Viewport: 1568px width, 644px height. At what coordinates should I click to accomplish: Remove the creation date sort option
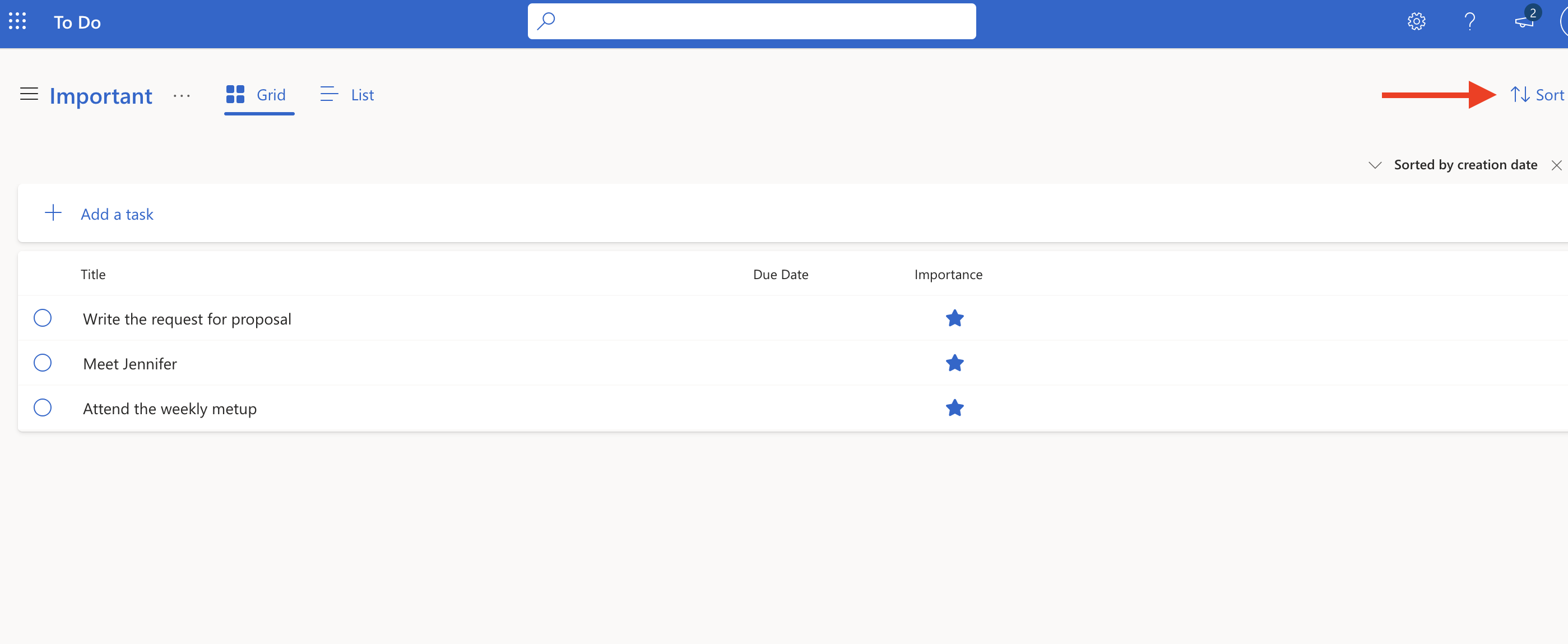point(1556,165)
